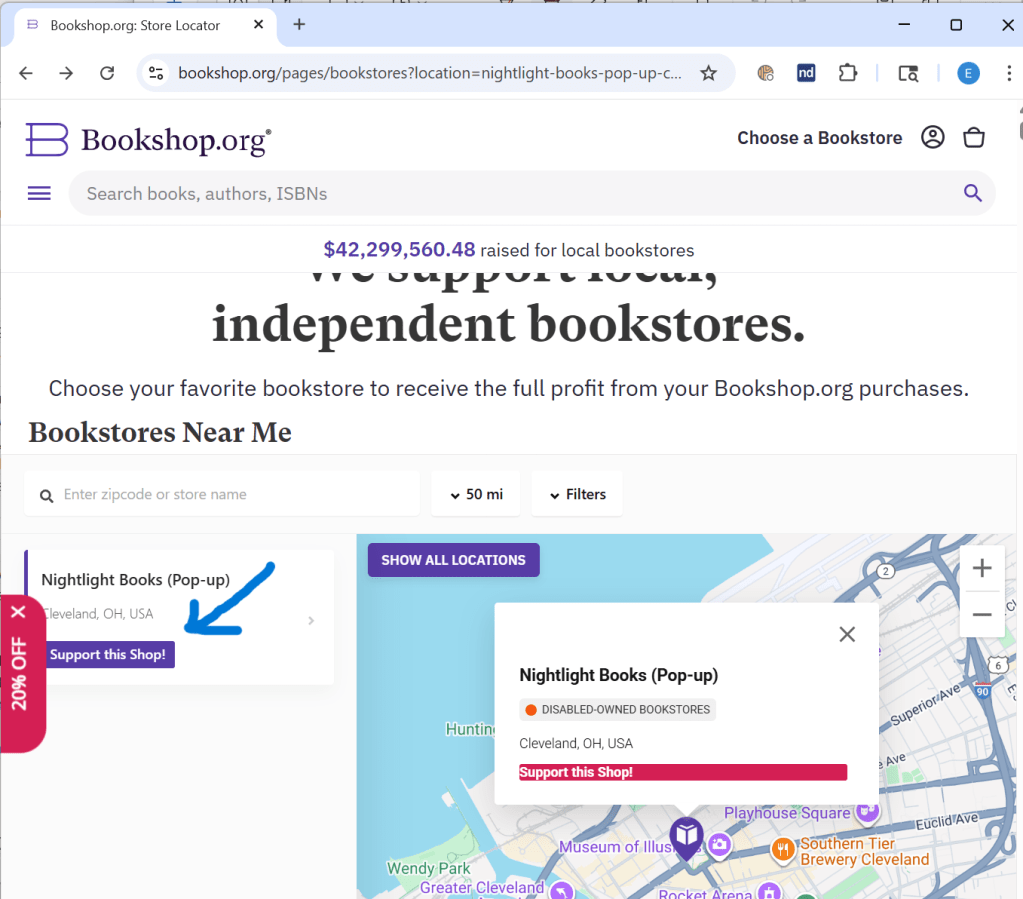Open the browser extensions puzzle icon
Screen dimensions: 1023x899
(847, 73)
